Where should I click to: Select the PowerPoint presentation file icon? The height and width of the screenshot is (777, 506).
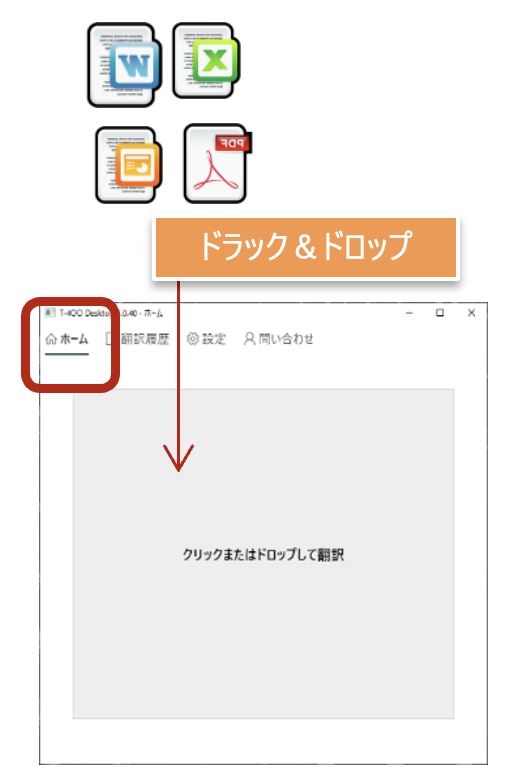pyautogui.click(x=128, y=165)
